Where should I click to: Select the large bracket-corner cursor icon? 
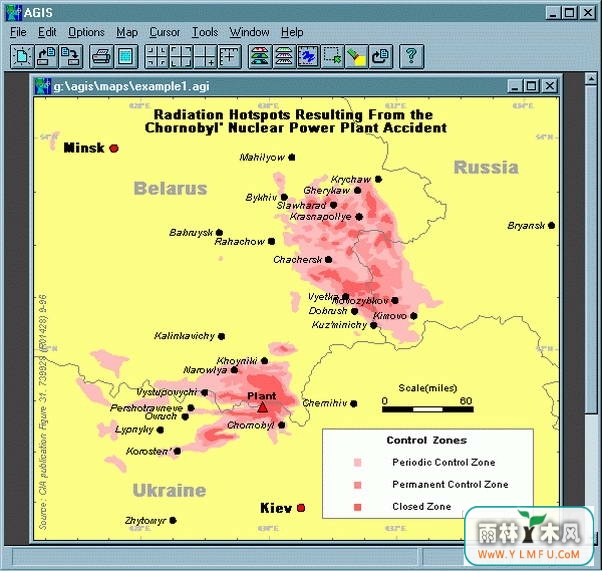click(x=181, y=56)
